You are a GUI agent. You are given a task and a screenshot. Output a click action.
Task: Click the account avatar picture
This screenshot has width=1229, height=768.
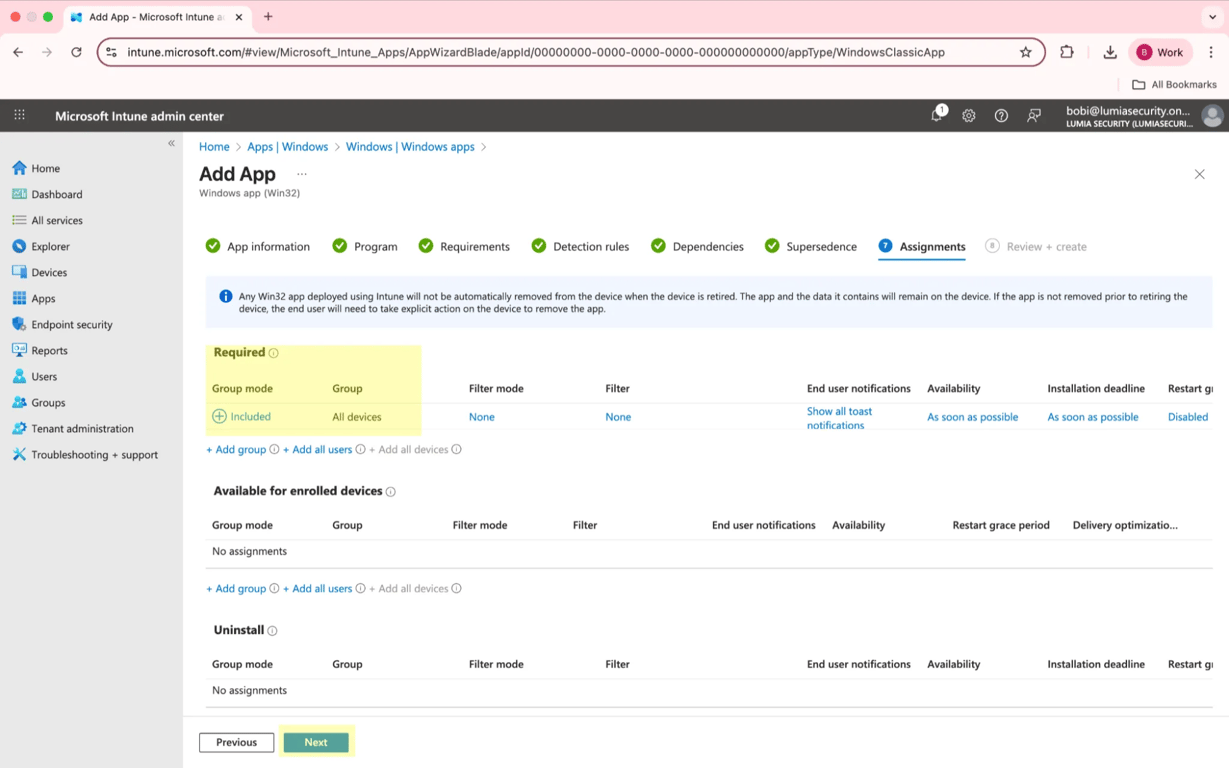(1212, 116)
